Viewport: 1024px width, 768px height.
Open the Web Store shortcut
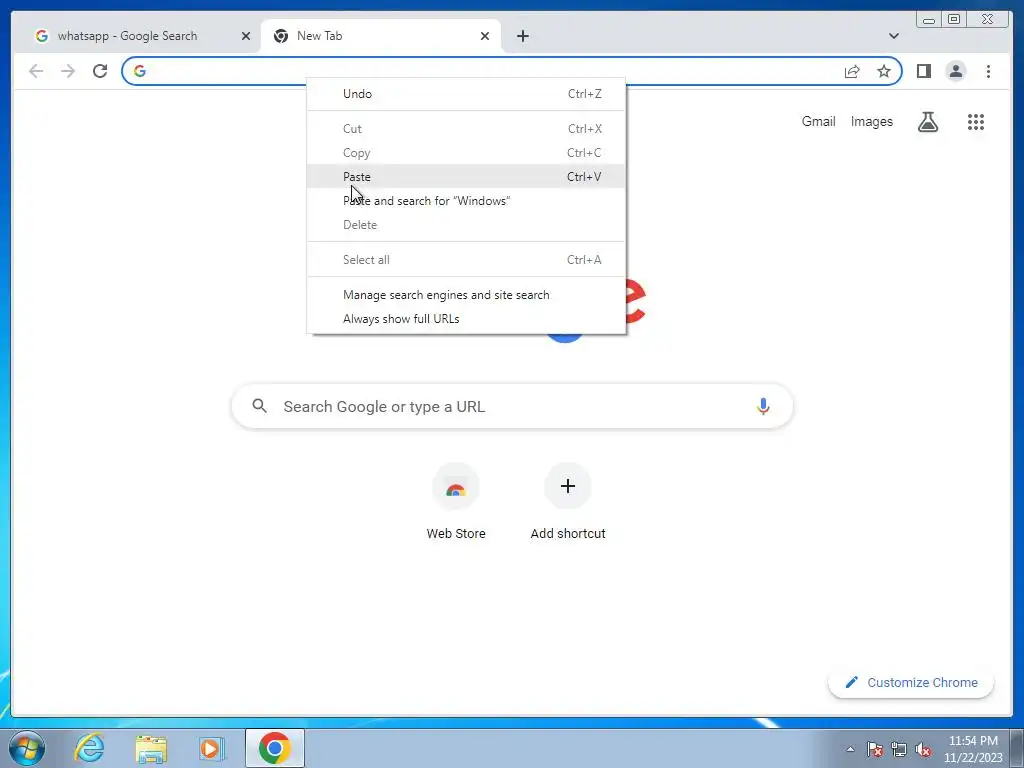(456, 503)
